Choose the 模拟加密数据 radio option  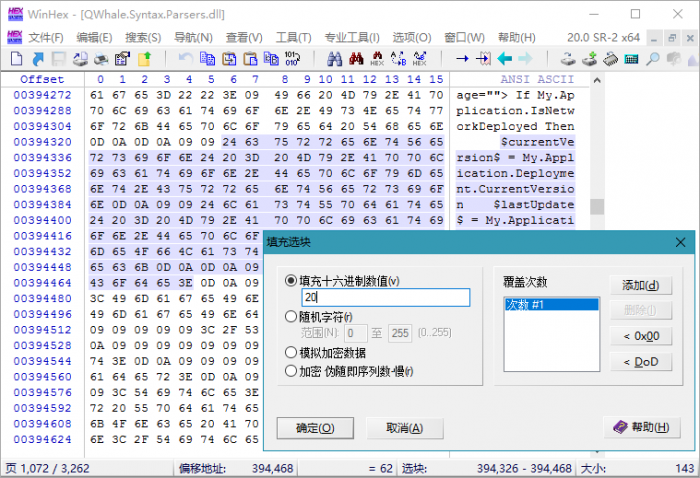click(x=291, y=352)
